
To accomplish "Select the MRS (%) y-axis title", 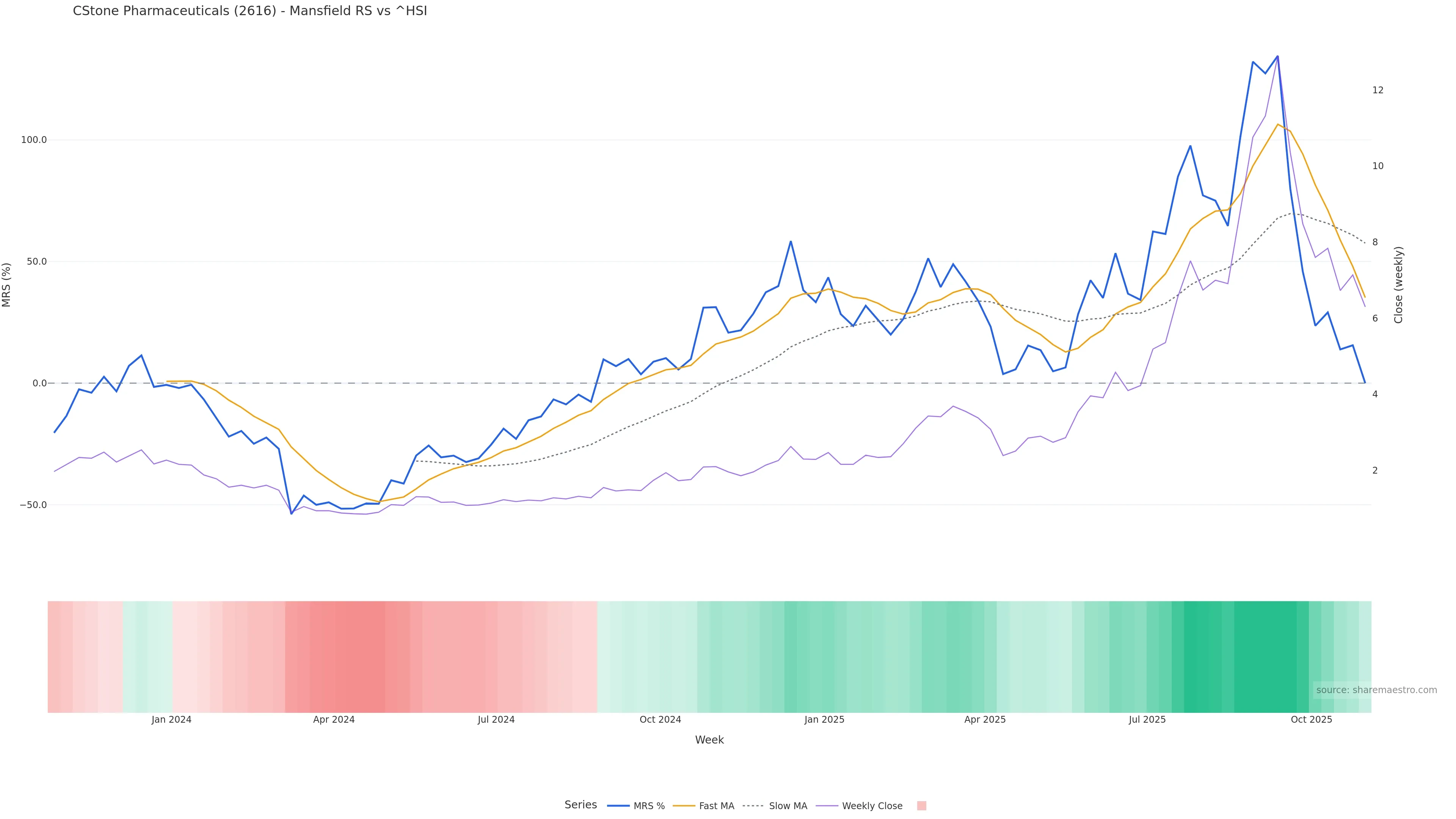I will (7, 285).
